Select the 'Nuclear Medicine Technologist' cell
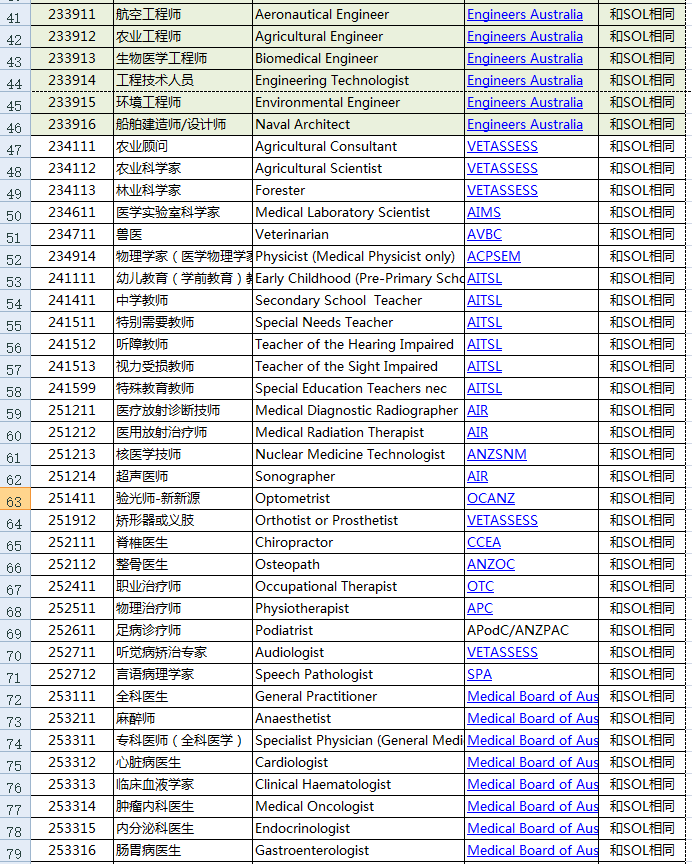692x864 pixels. (358, 455)
